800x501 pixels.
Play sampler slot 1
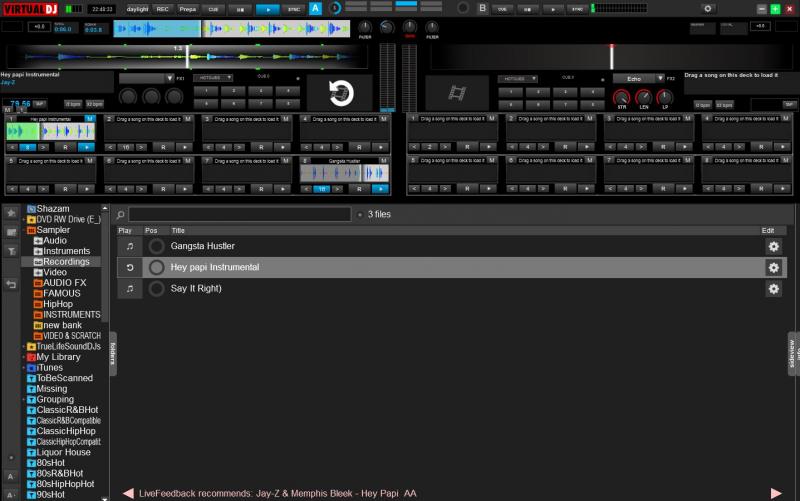click(86, 147)
